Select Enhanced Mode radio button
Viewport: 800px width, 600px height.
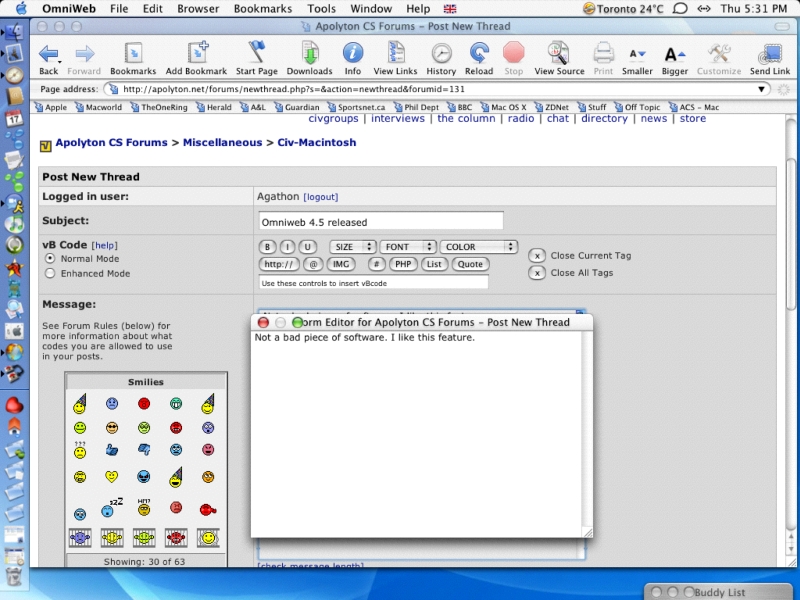pos(50,273)
